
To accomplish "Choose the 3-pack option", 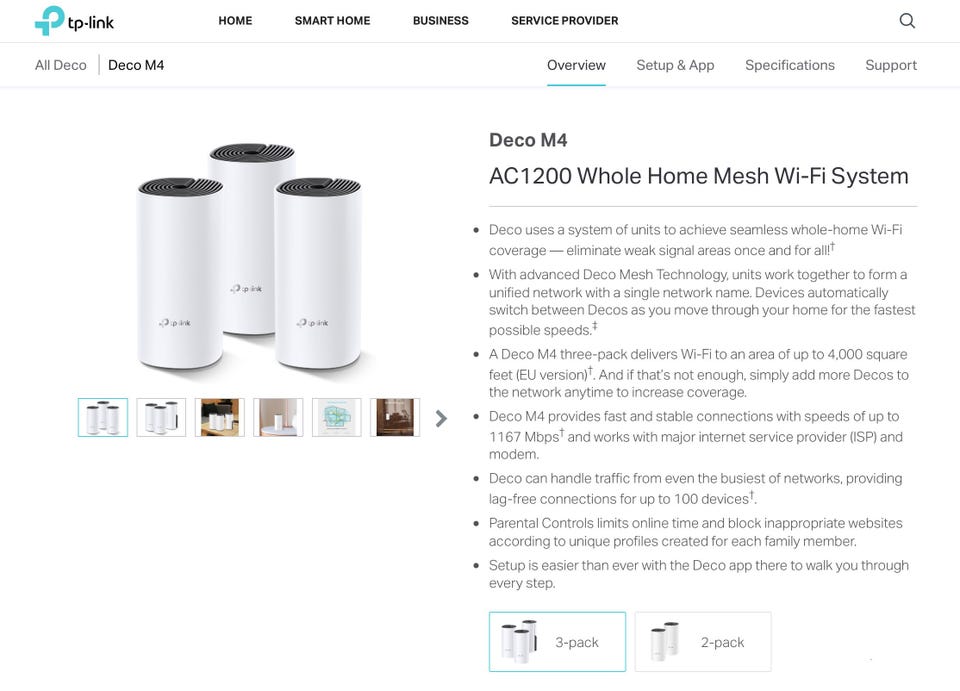I will click(x=557, y=641).
